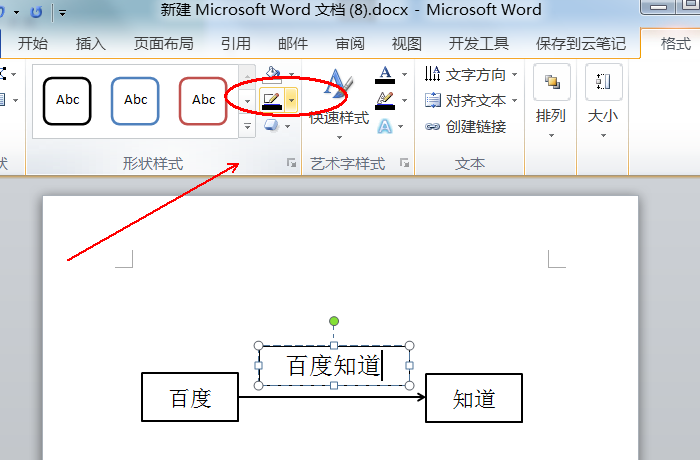
Task: Select the 知道 text box
Action: pos(474,398)
